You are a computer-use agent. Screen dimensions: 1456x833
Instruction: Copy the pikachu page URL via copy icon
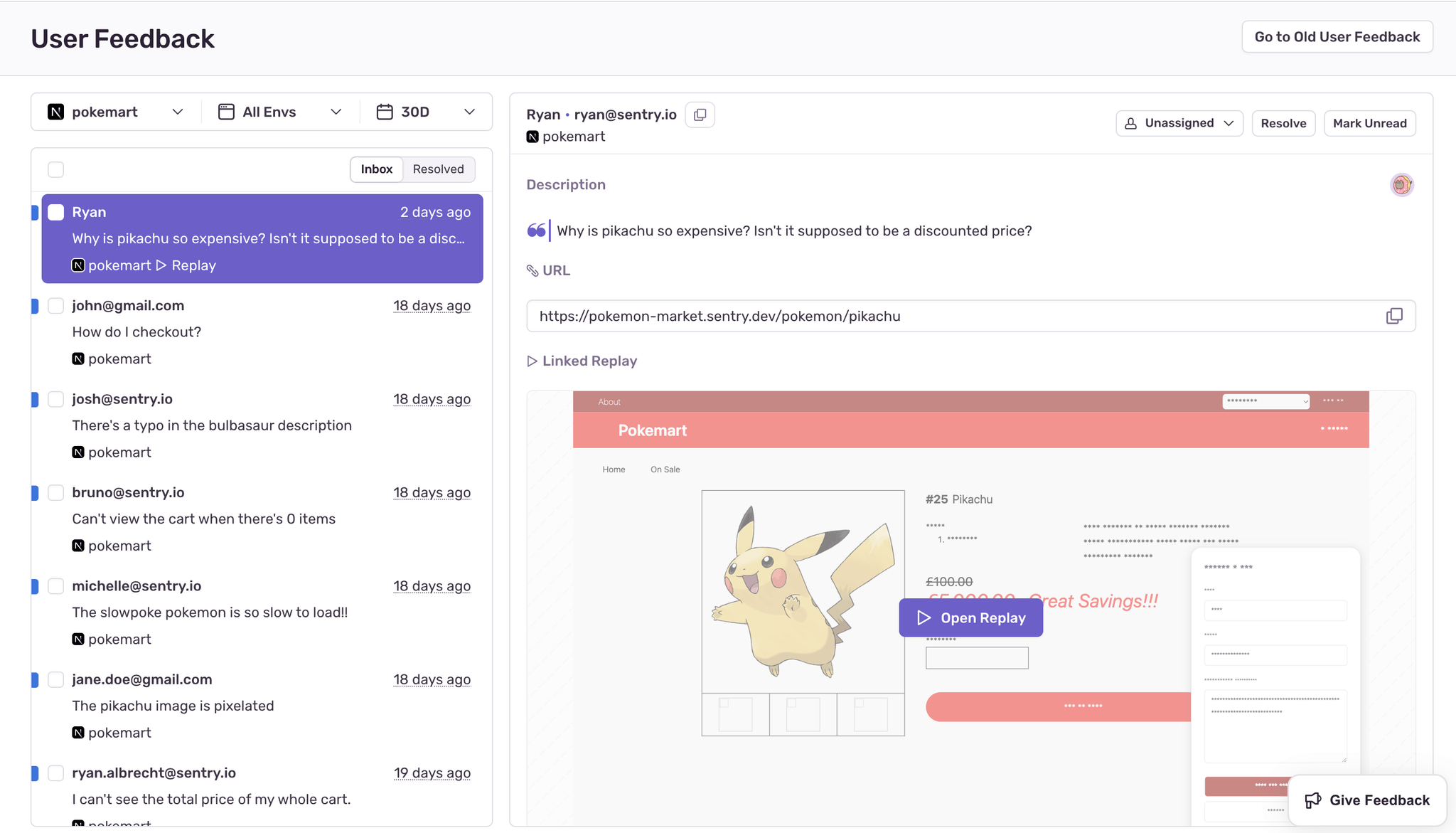[1395, 315]
